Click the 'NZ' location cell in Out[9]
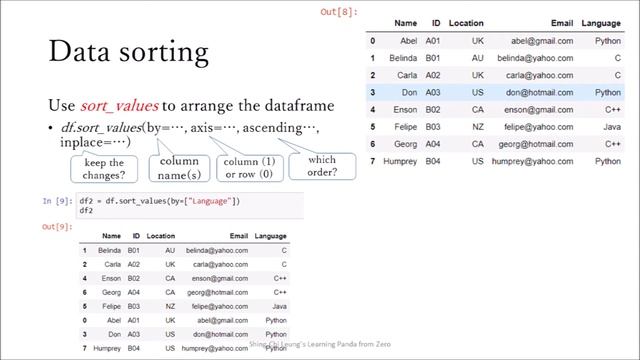640x360 pixels. click(x=170, y=306)
